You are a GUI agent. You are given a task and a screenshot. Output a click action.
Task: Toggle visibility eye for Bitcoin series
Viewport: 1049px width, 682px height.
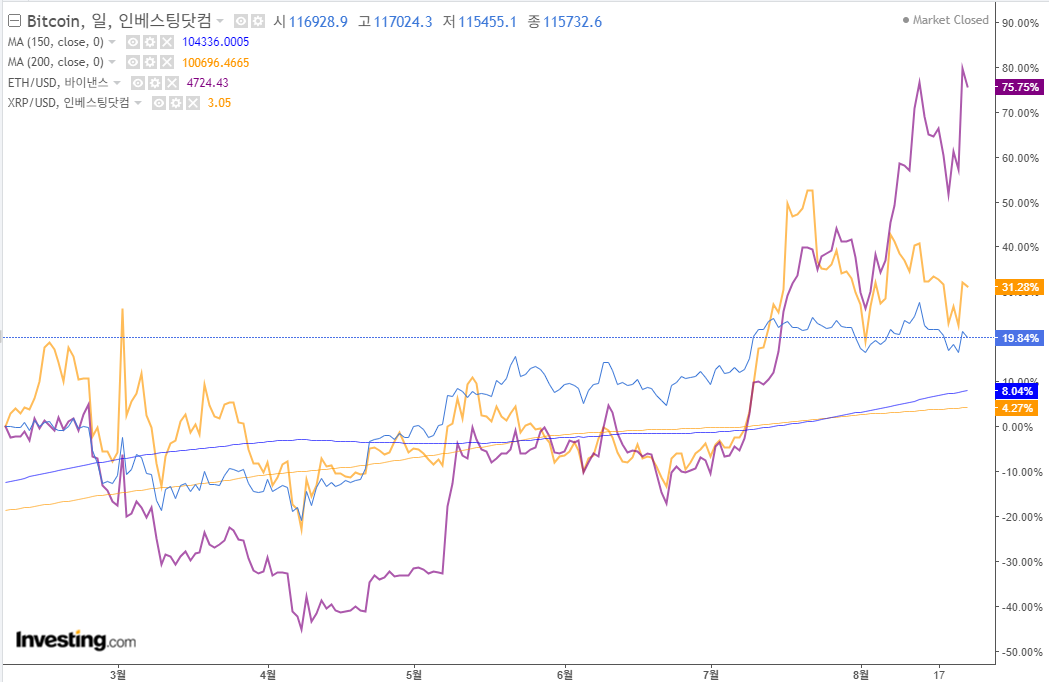pyautogui.click(x=241, y=21)
